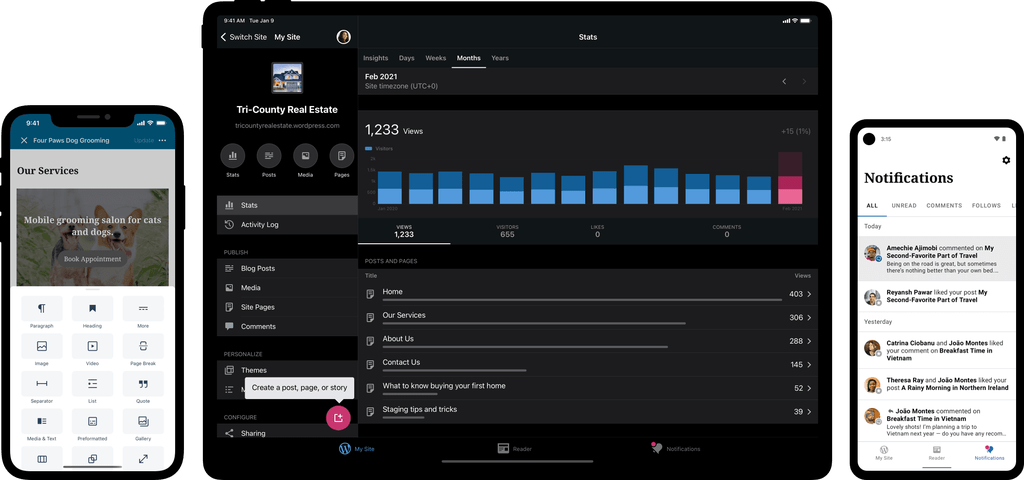Add a Separator block
Viewport: 1024px width, 480px height.
click(x=42, y=383)
